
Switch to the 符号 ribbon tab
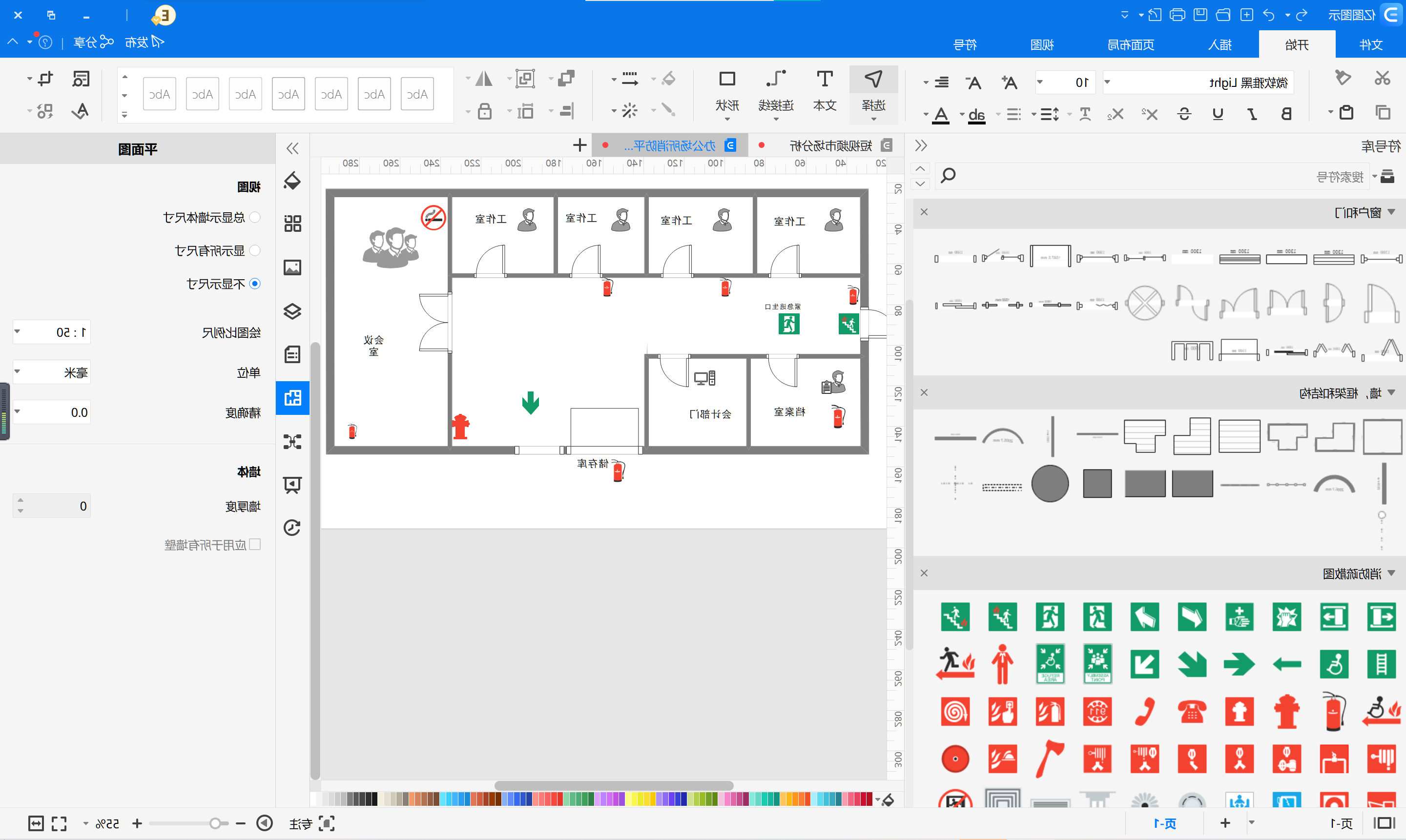click(x=965, y=45)
